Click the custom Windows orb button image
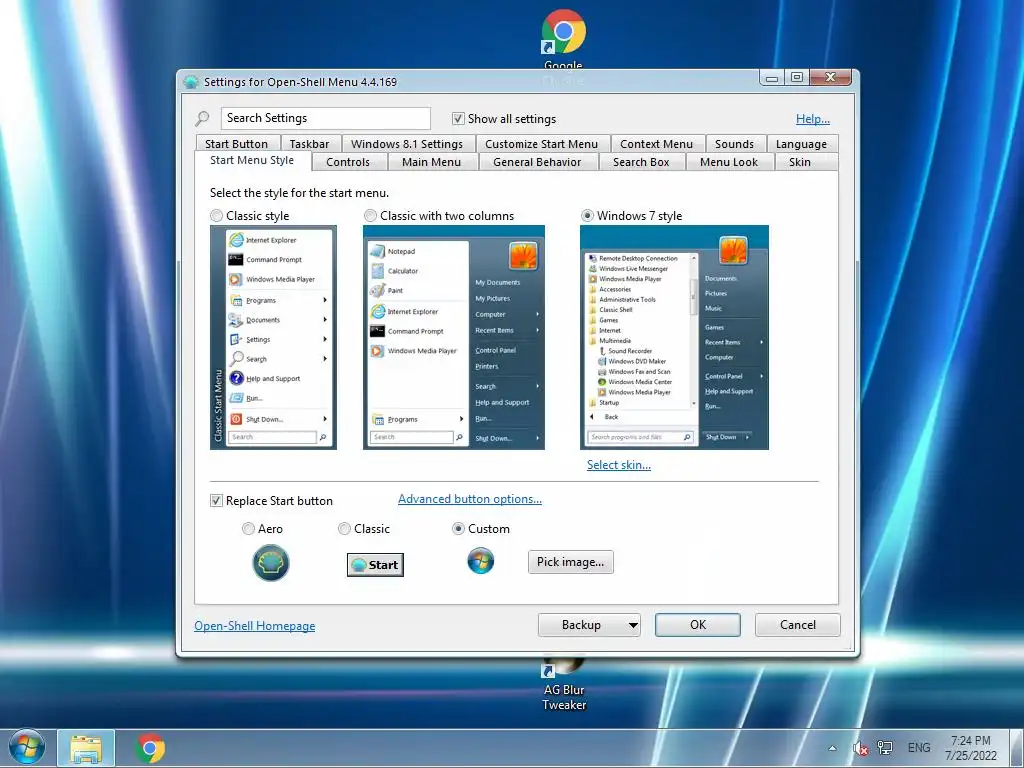Image resolution: width=1024 pixels, height=768 pixels. pos(481,561)
